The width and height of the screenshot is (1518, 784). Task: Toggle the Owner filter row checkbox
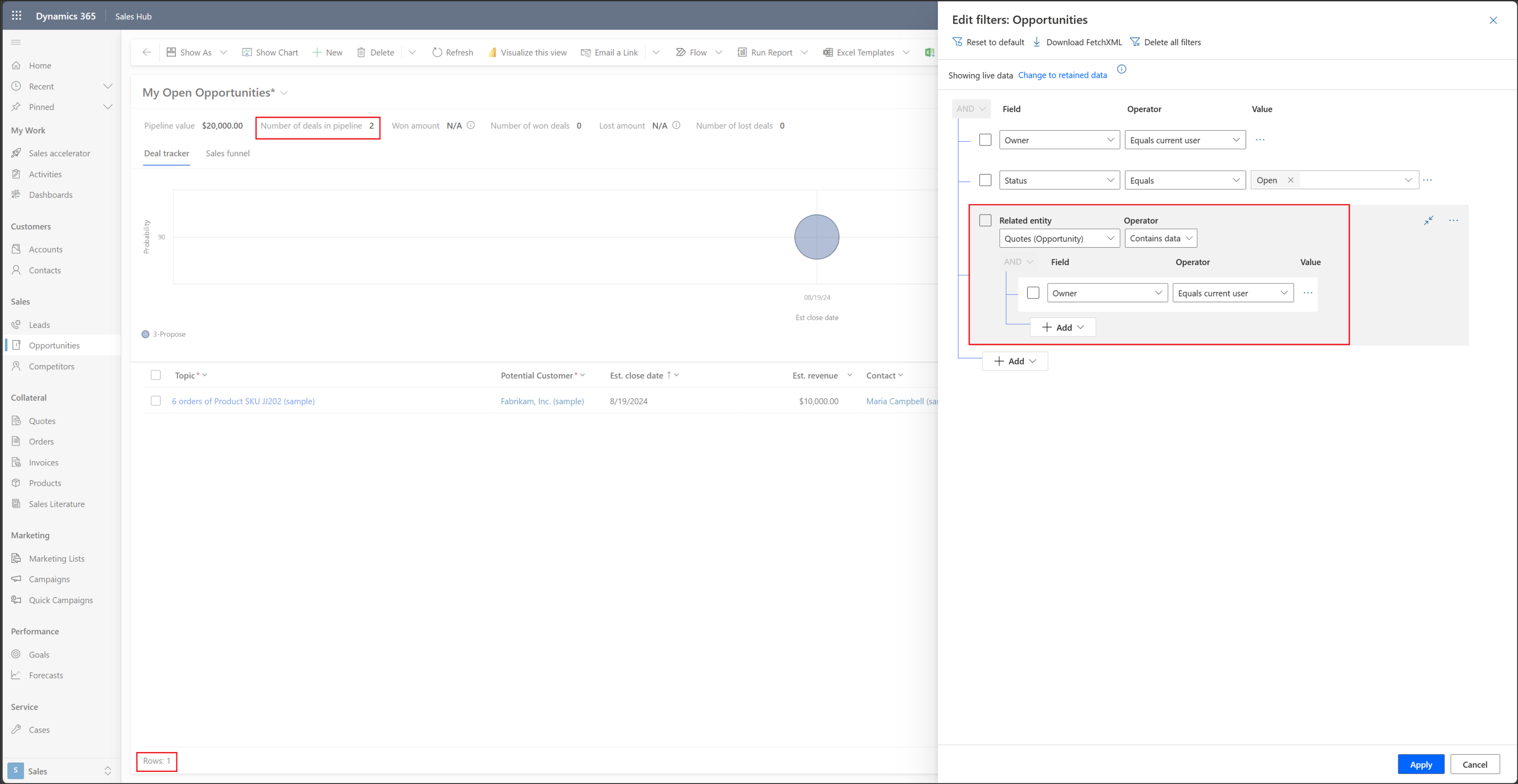click(x=986, y=140)
